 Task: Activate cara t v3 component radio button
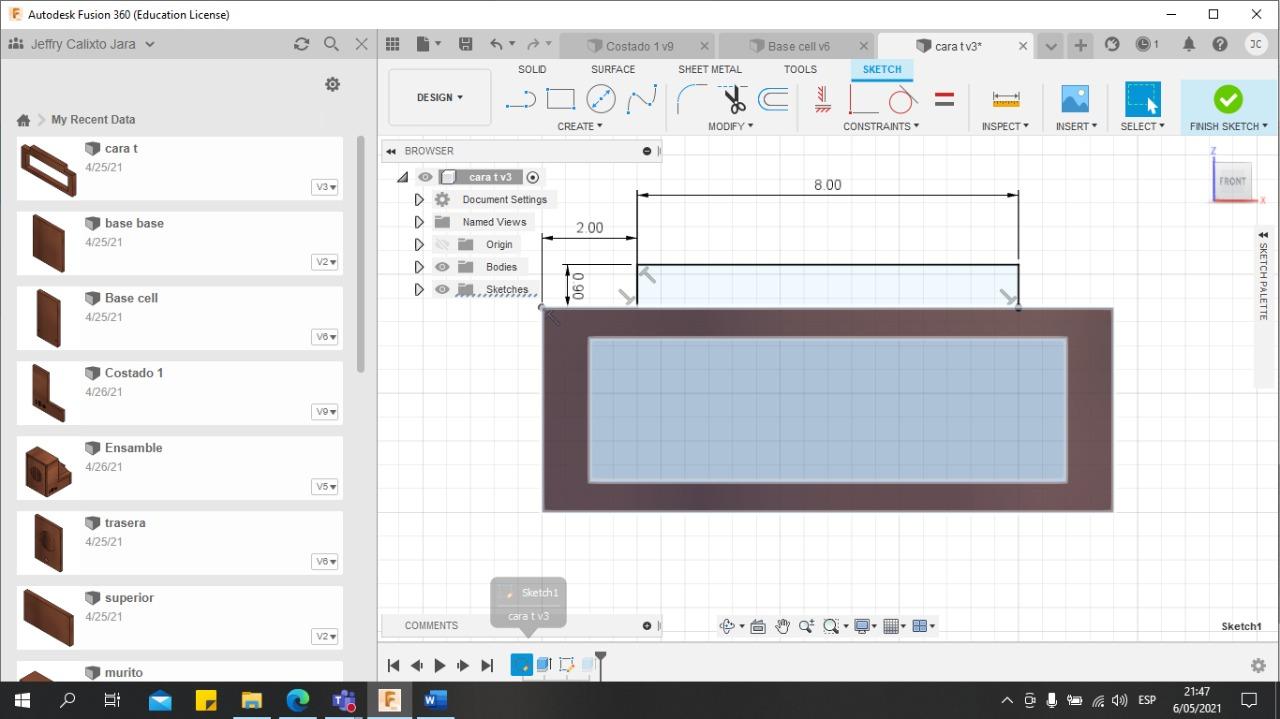[x=533, y=177]
